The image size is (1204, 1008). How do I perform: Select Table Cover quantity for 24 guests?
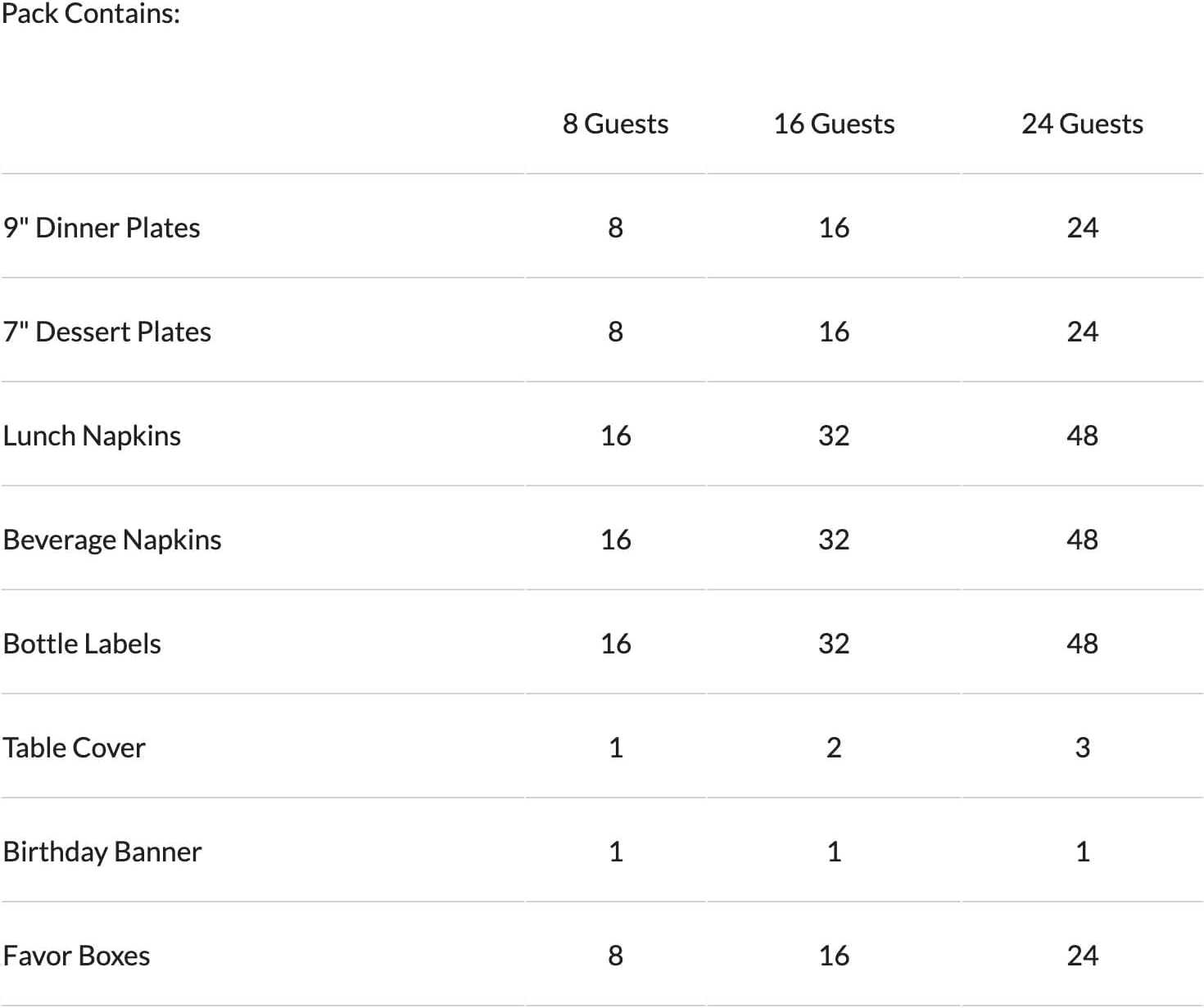click(x=1082, y=748)
